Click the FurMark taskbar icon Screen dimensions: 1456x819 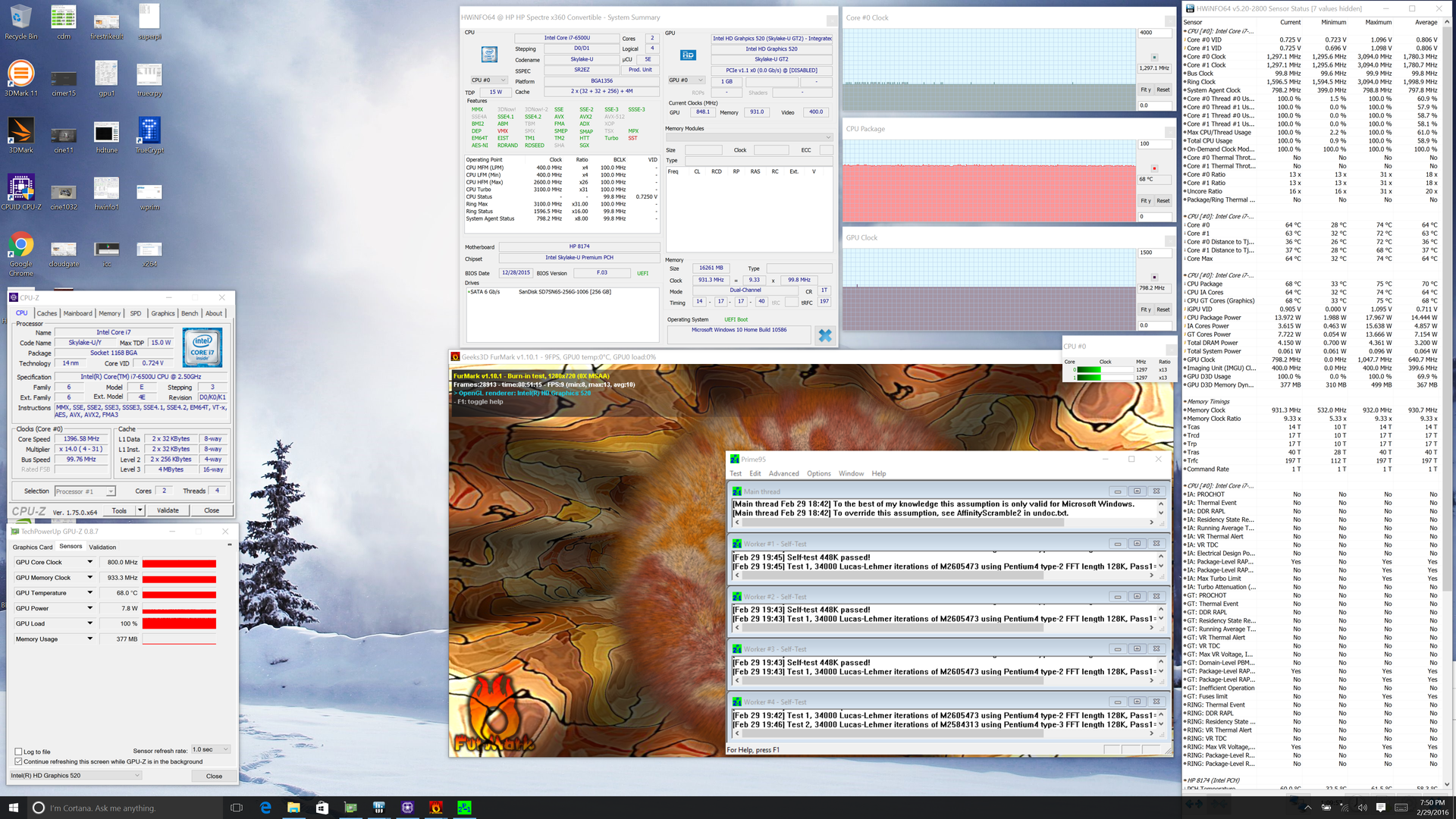point(436,808)
